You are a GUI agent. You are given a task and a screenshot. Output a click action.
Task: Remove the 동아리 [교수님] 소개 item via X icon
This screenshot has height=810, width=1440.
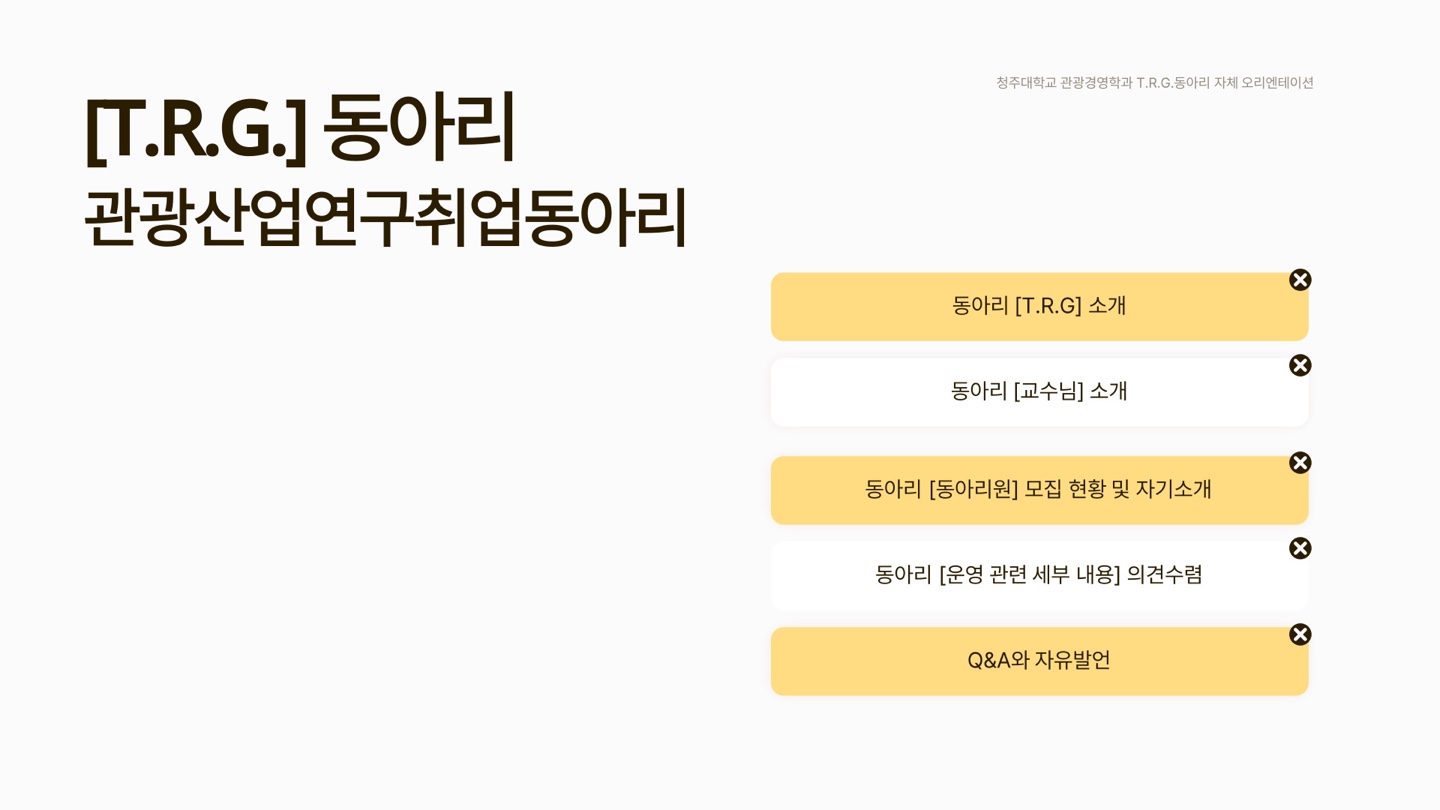1300,366
